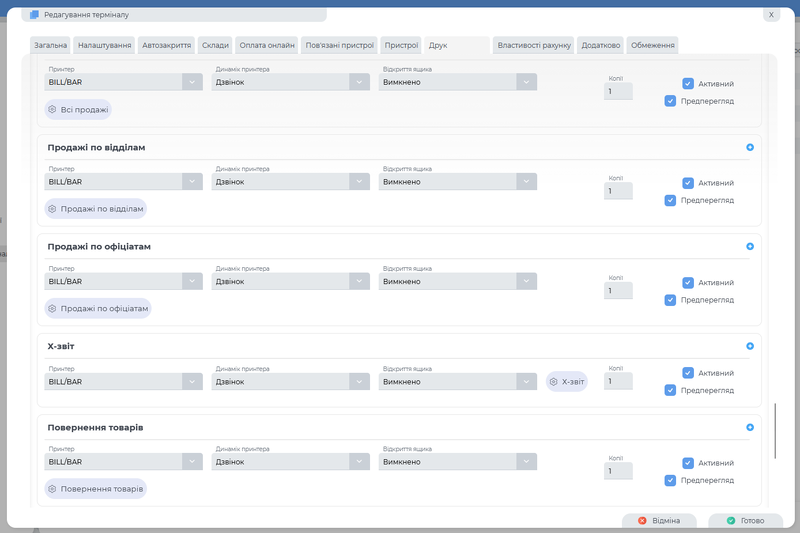Screen dimensions: 800x533
Task: Open the X-звіт template gear button
Action: coord(566,382)
